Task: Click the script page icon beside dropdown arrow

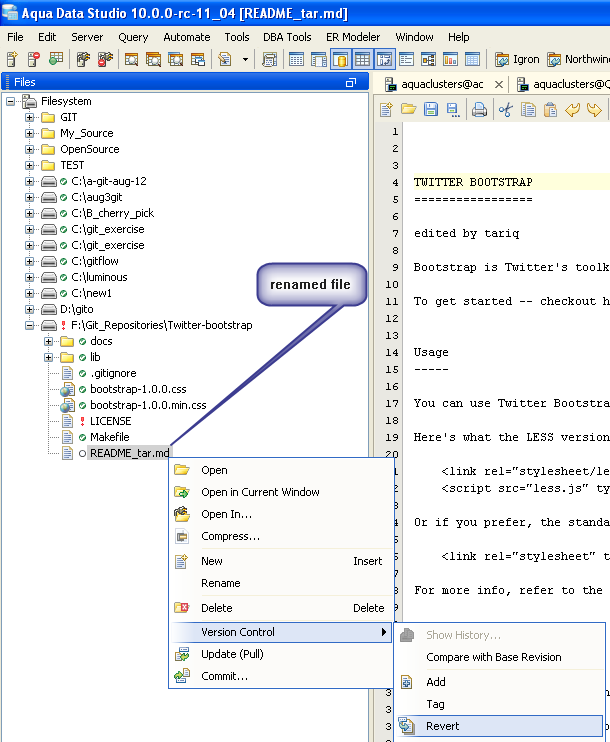Action: (224, 59)
